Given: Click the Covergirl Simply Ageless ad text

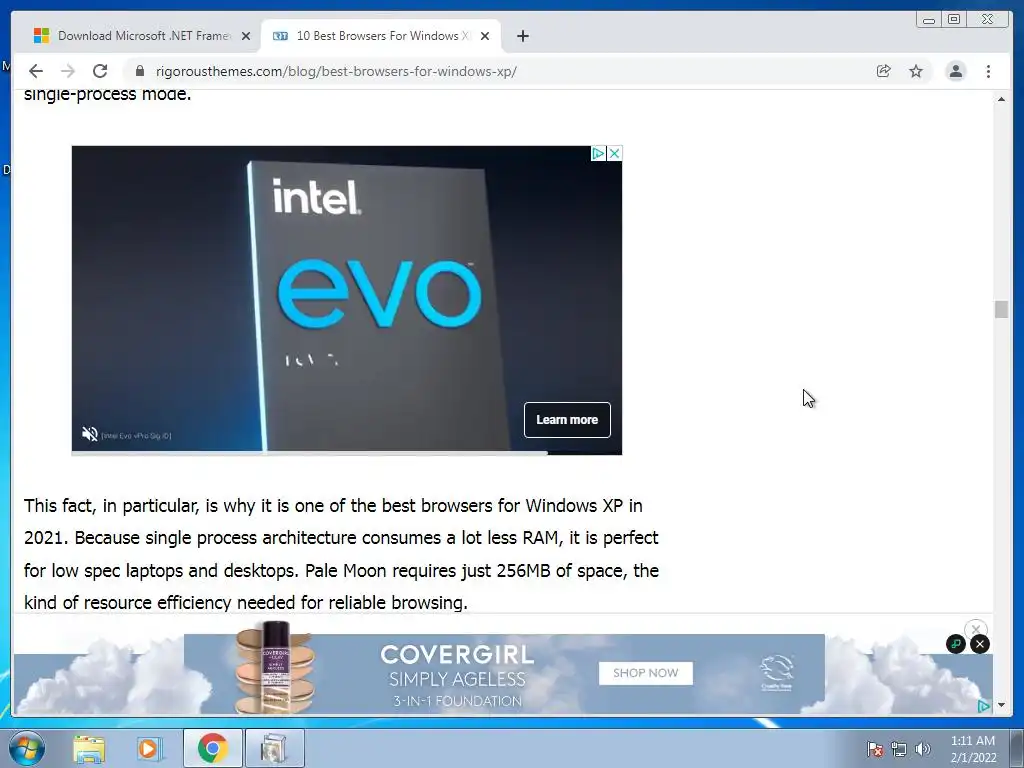Looking at the screenshot, I should click(457, 678).
